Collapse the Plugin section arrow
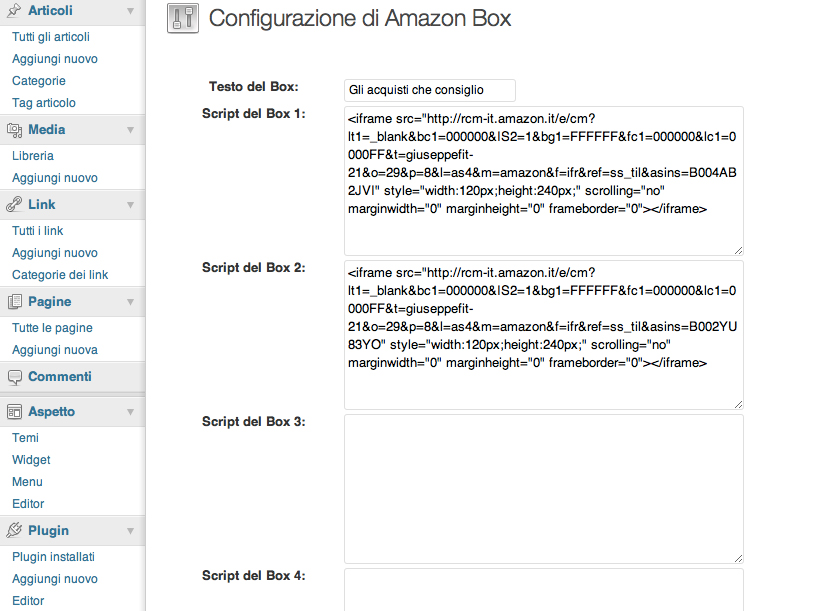The image size is (834, 611). [x=131, y=530]
